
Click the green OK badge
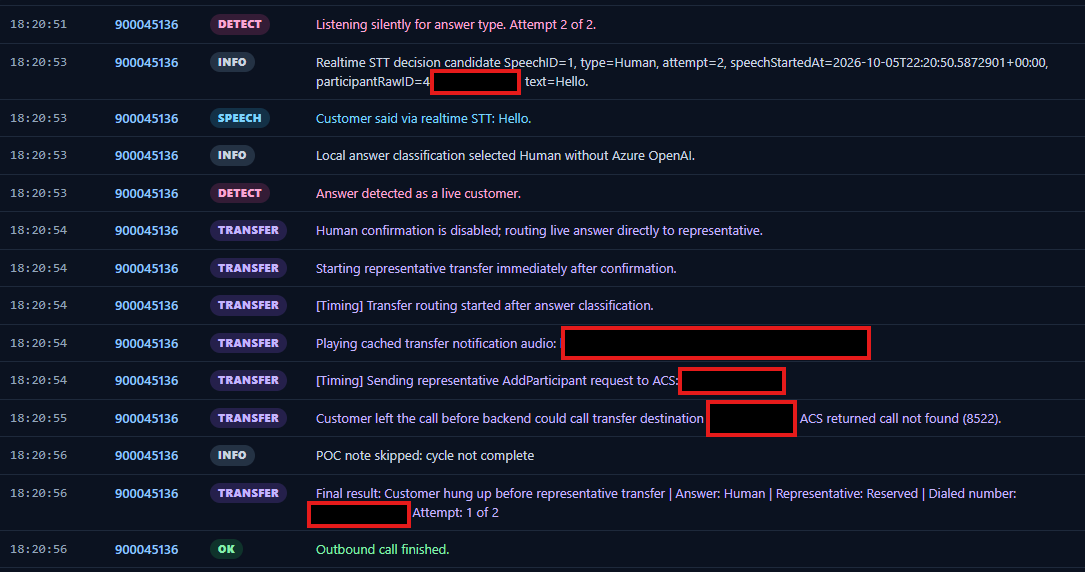pos(226,549)
